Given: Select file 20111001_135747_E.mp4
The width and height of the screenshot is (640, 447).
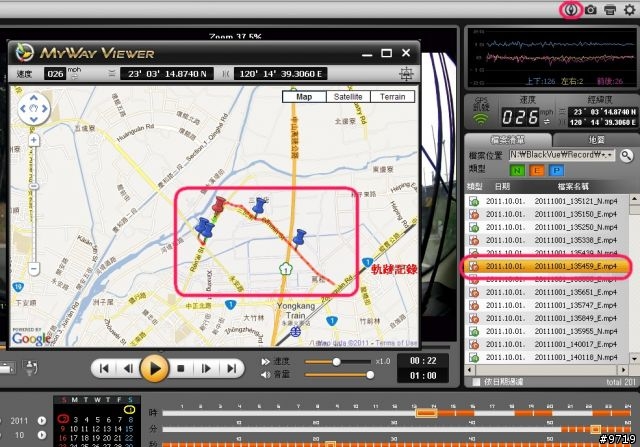Looking at the screenshot, I should click(547, 305).
